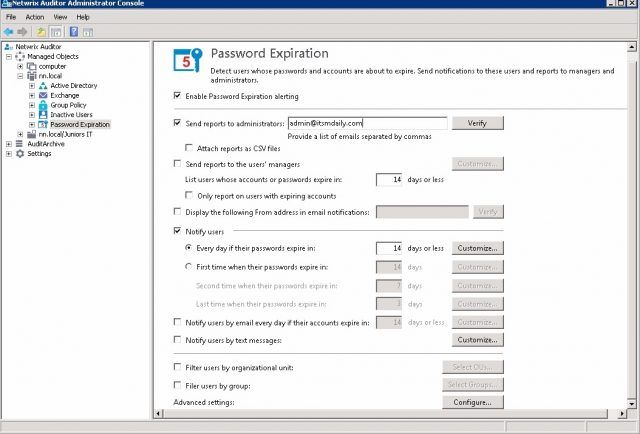Expand the Password Expiration node
This screenshot has height=434, width=640.
coord(32,125)
